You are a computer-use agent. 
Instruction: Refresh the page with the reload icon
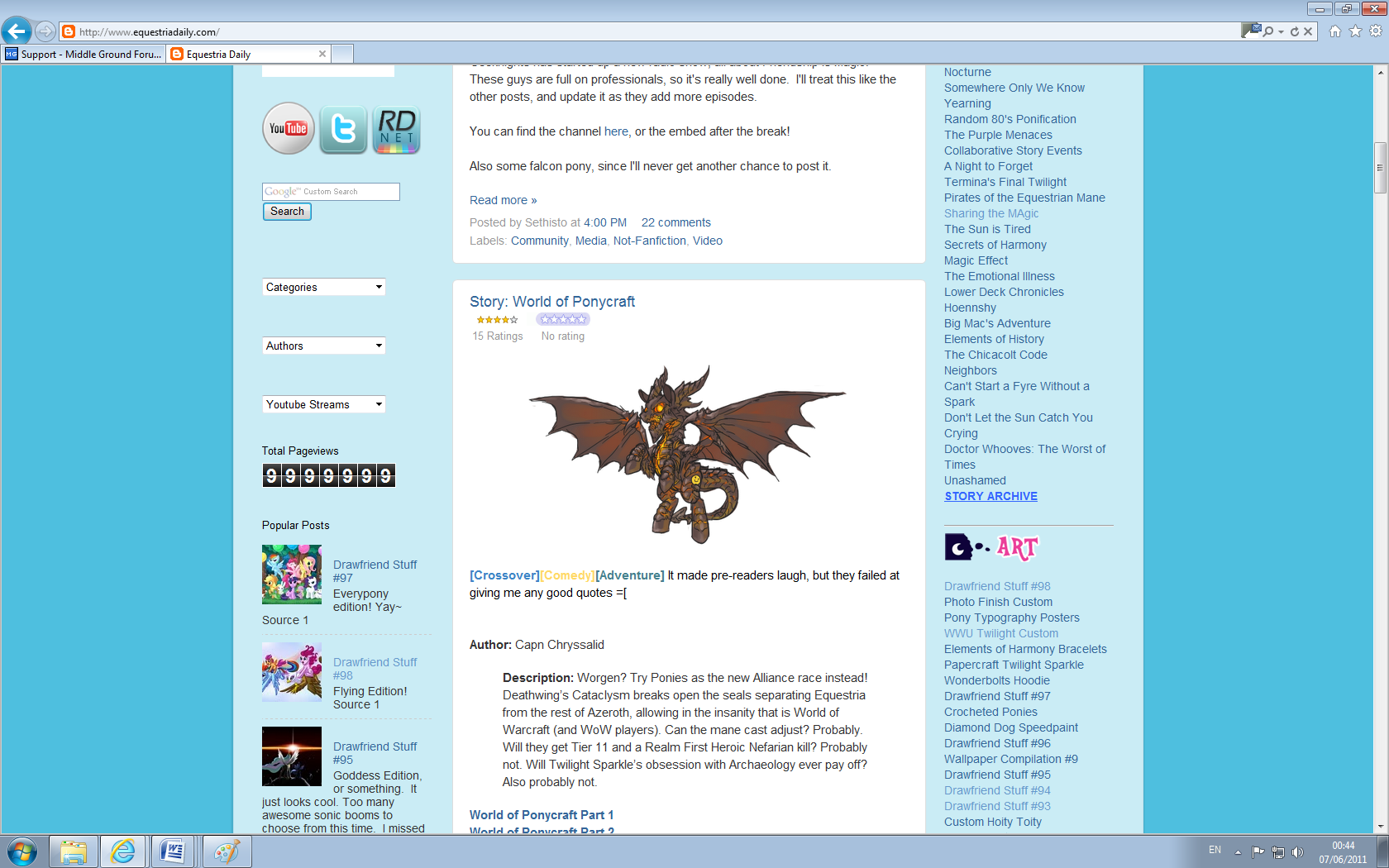tap(1295, 31)
